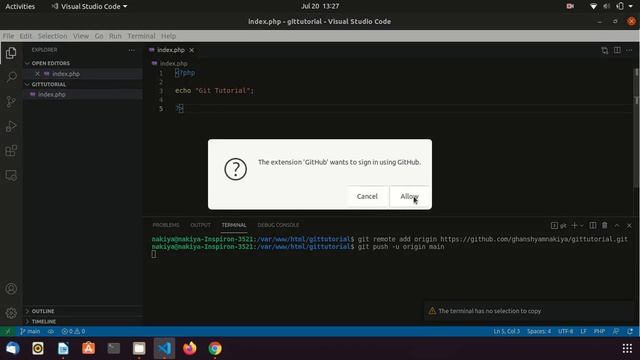Cancel the GitHub sign-in dialog
Image resolution: width=640 pixels, height=360 pixels.
pos(367,196)
